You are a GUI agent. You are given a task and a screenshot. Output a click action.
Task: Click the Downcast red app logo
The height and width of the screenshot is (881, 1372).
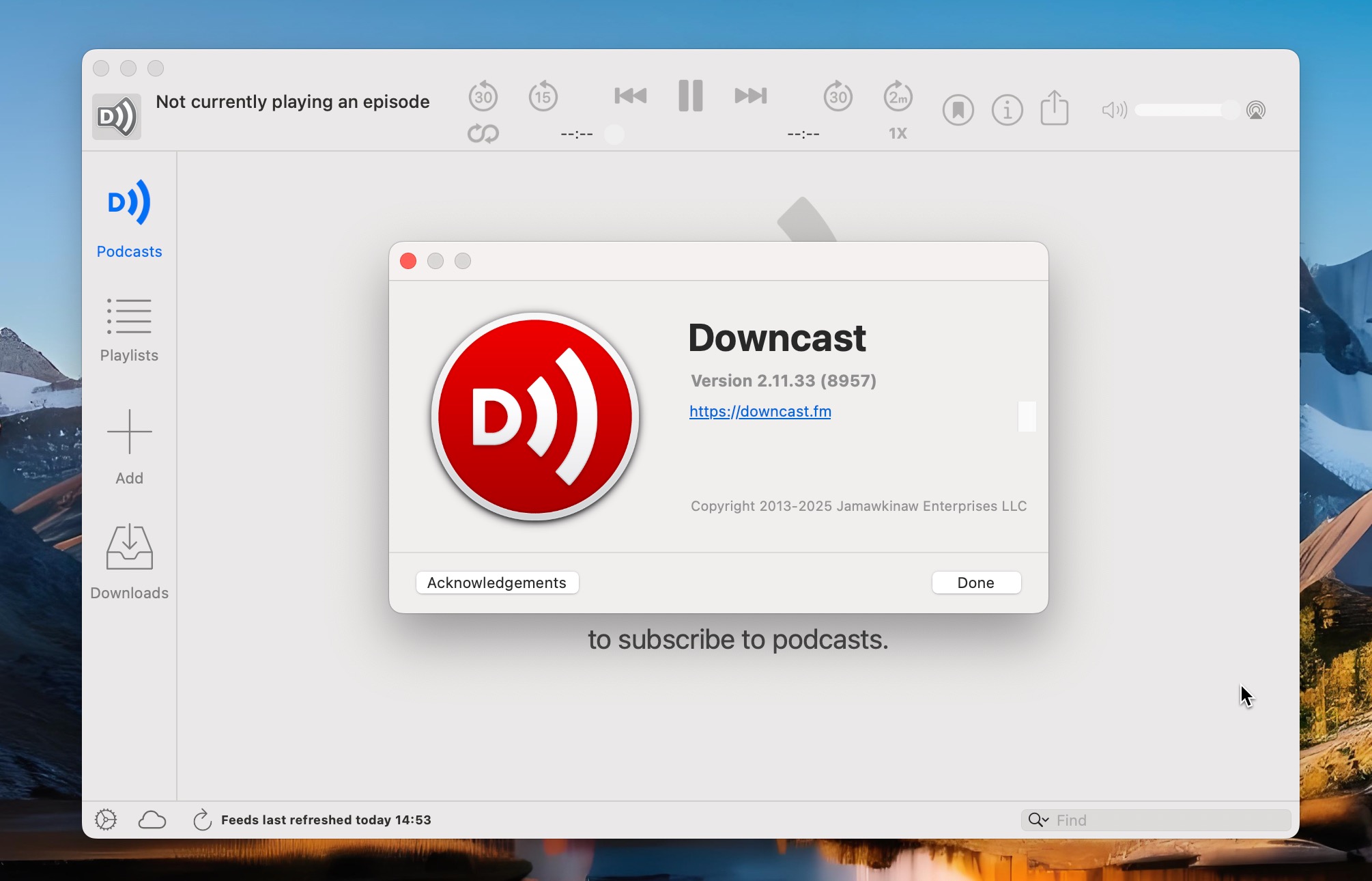535,417
